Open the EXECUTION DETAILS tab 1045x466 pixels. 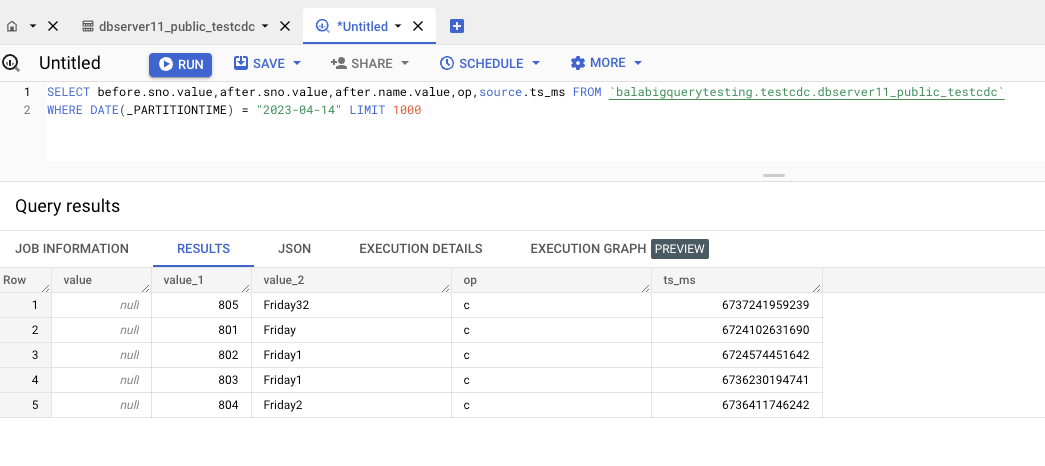(421, 249)
